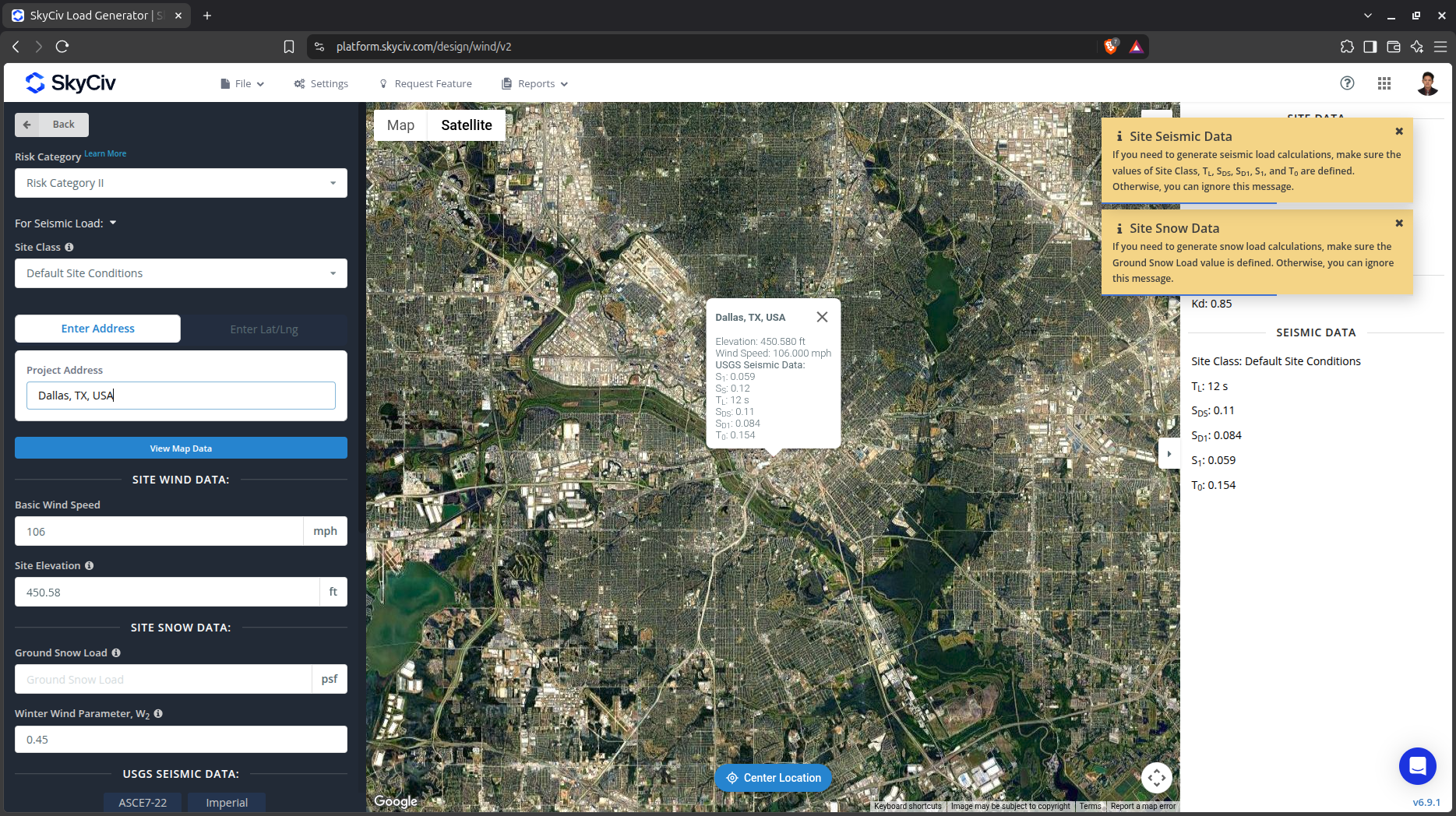Screen dimensions: 1456x816
Task: Open Learn More link for Risk Category
Action: point(105,154)
